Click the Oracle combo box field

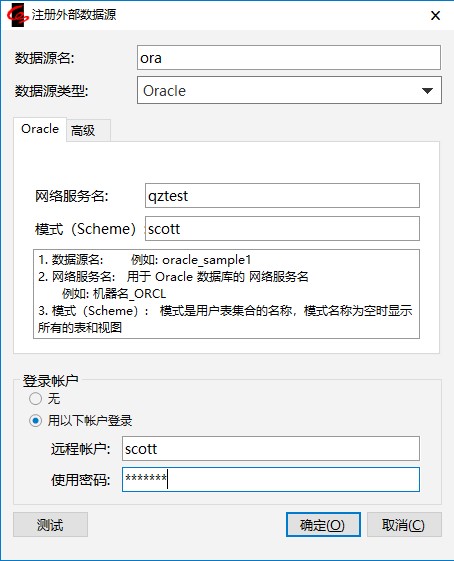(289, 91)
